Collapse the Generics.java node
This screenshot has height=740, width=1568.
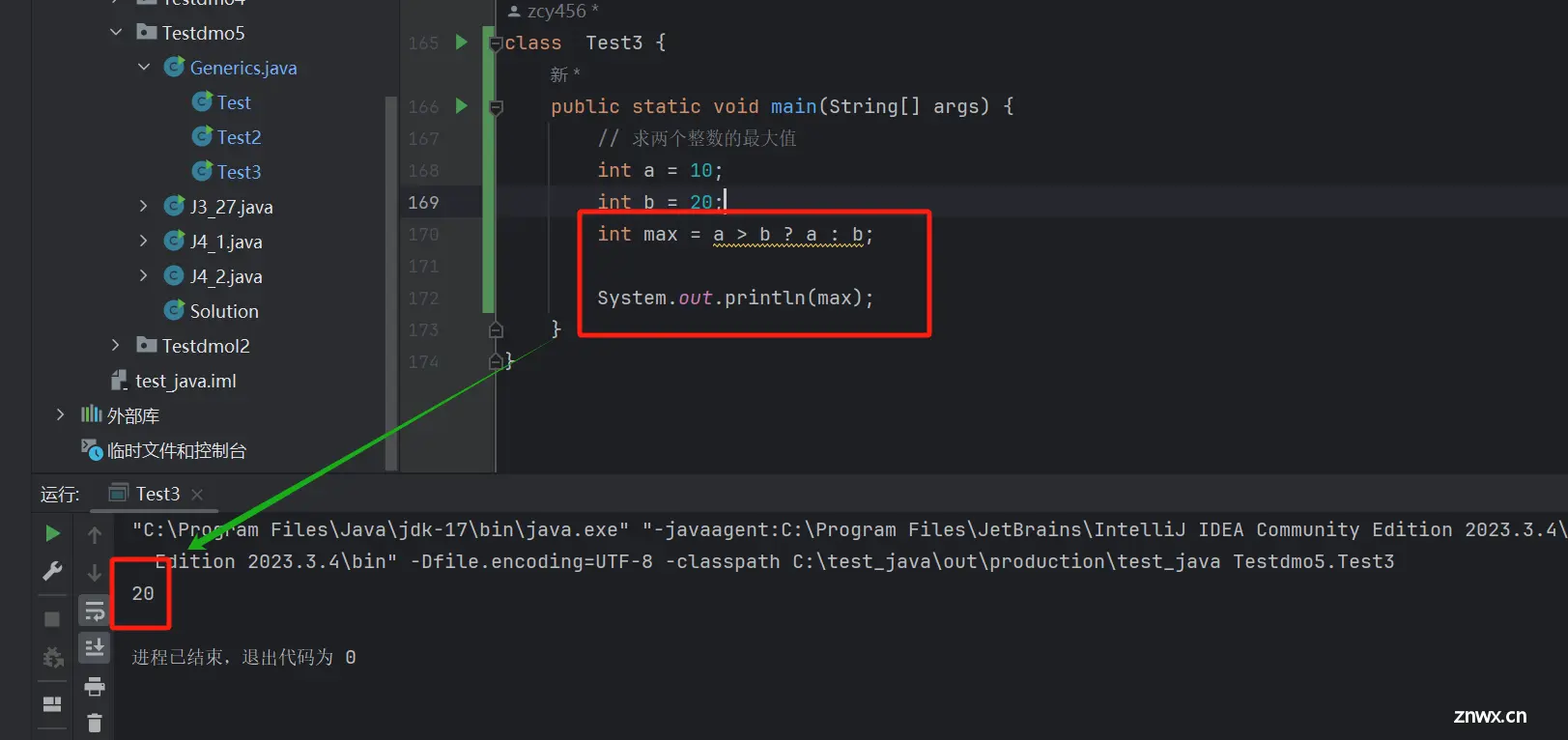[x=144, y=67]
